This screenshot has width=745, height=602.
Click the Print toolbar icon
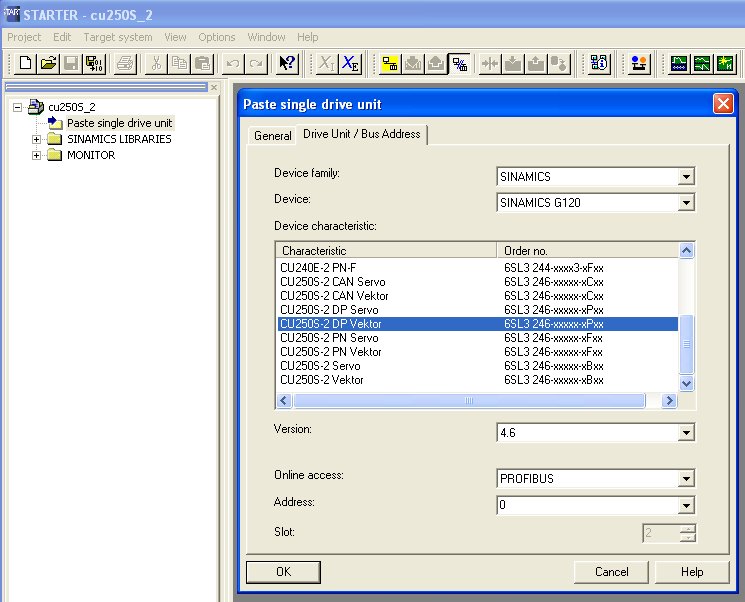pos(125,63)
